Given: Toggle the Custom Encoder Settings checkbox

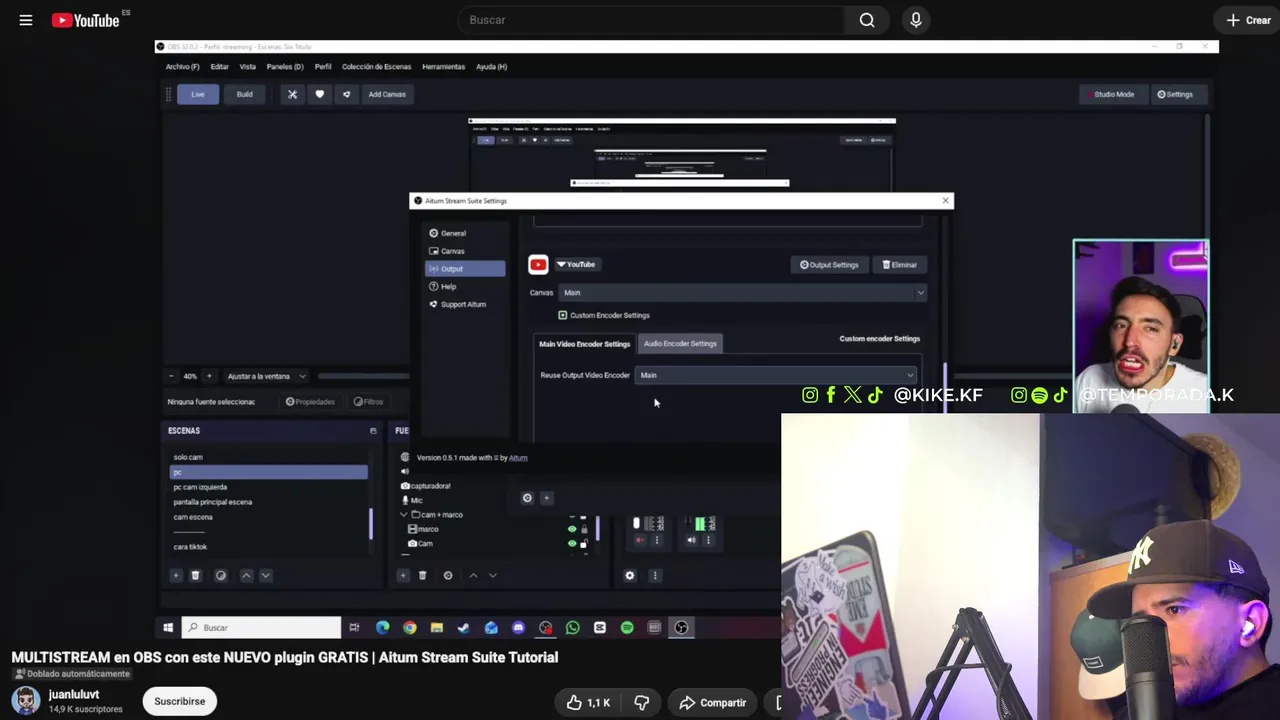Looking at the screenshot, I should coord(563,315).
